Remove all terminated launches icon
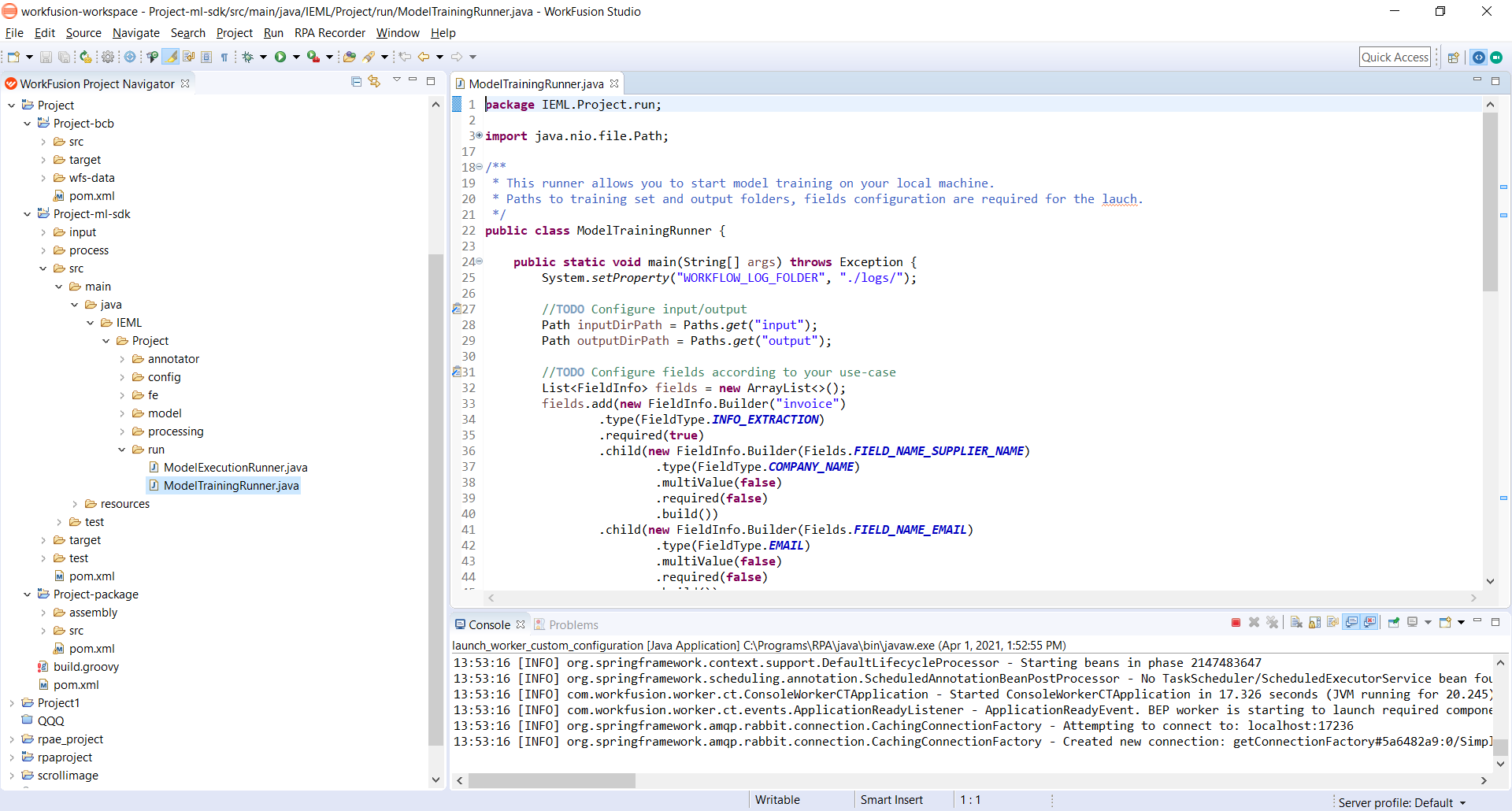This screenshot has width=1512, height=811. coord(1272,623)
